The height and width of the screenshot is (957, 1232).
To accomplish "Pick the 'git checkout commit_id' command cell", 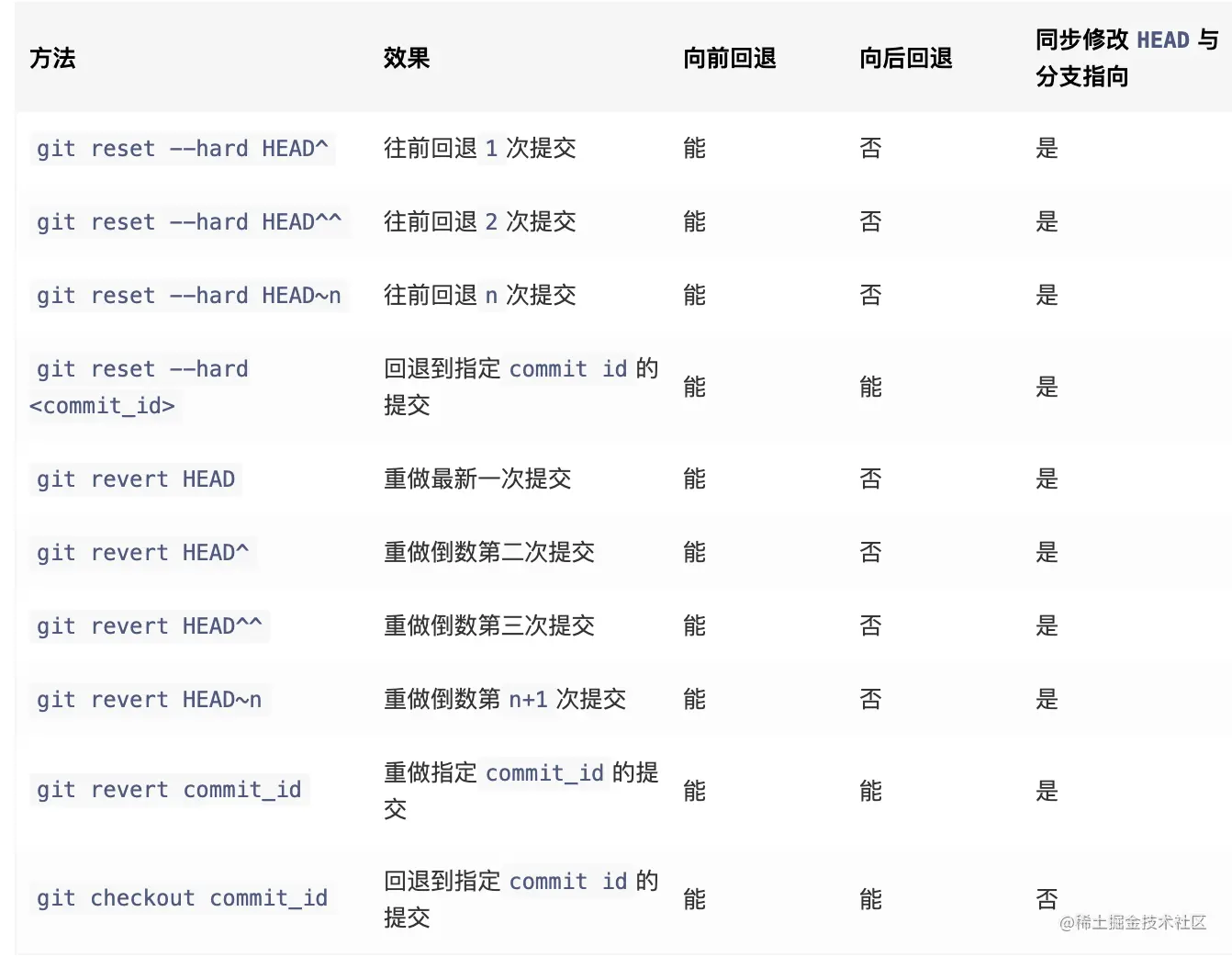I will click(x=182, y=897).
